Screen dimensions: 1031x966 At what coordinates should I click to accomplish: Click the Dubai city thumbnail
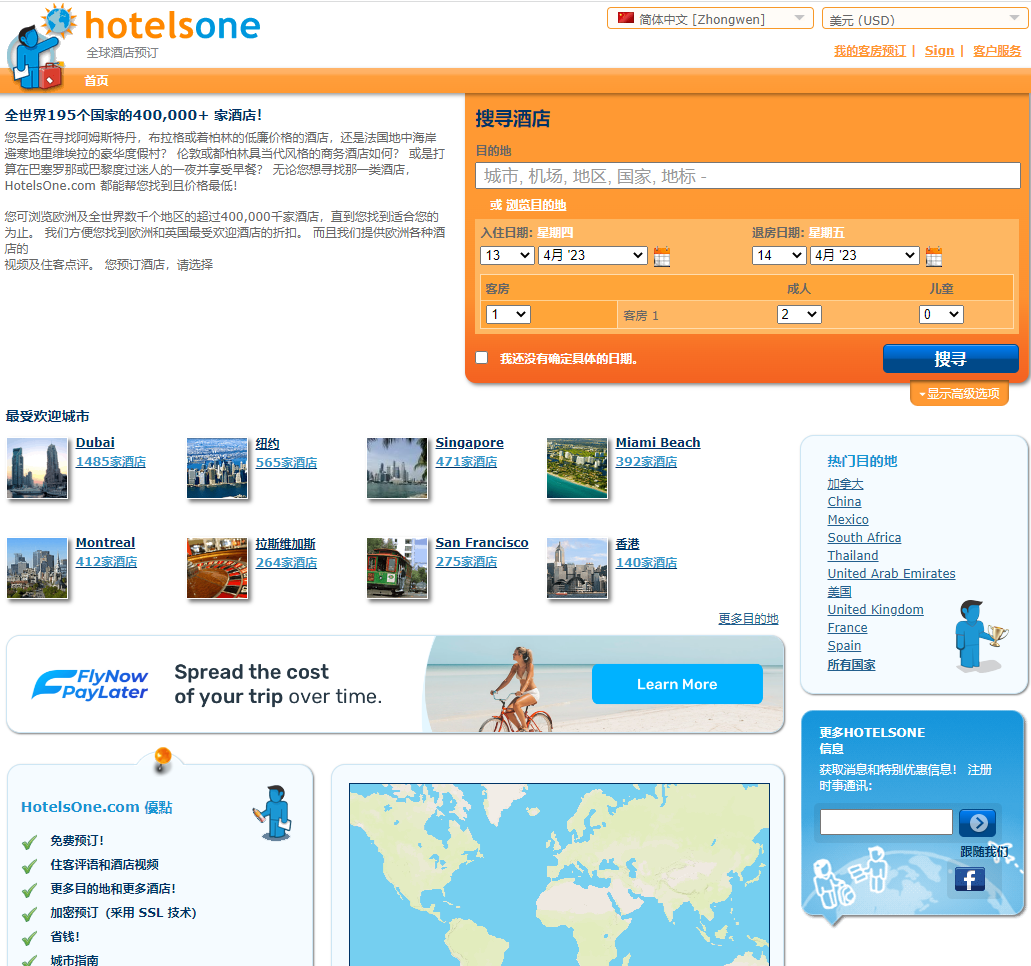pyautogui.click(x=38, y=468)
